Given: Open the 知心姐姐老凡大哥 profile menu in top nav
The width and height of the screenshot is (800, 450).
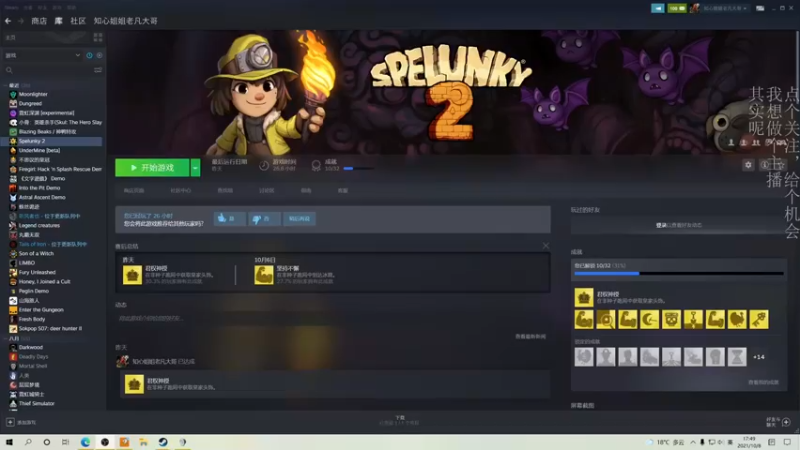Looking at the screenshot, I should click(x=126, y=21).
